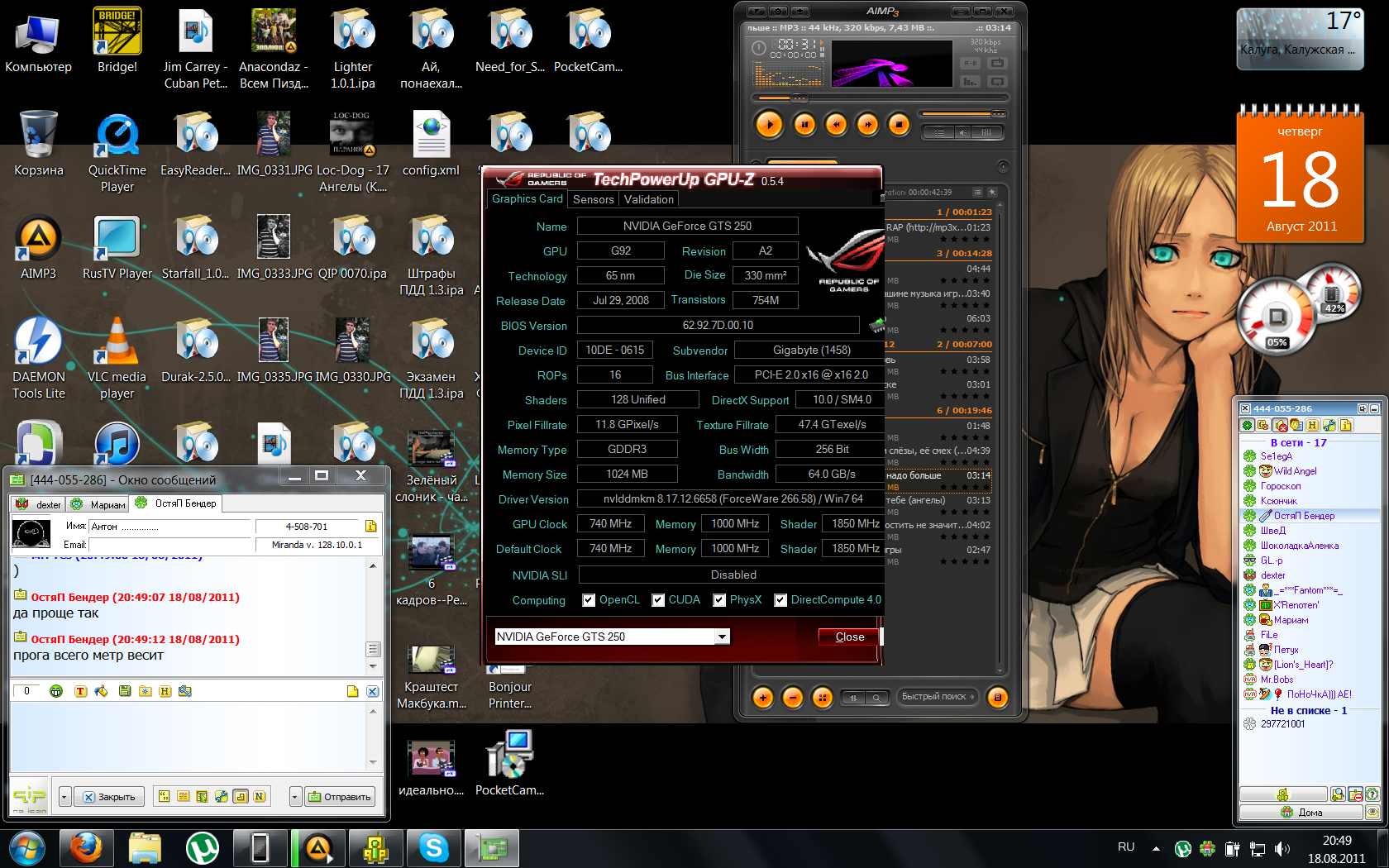Toggle track repeat button in AIMP3
This screenshot has width=1389, height=868.
[997, 81]
